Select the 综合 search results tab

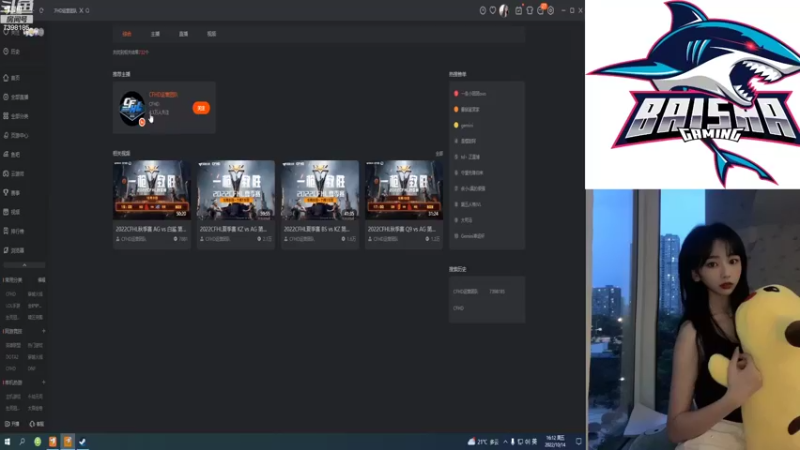(x=127, y=34)
